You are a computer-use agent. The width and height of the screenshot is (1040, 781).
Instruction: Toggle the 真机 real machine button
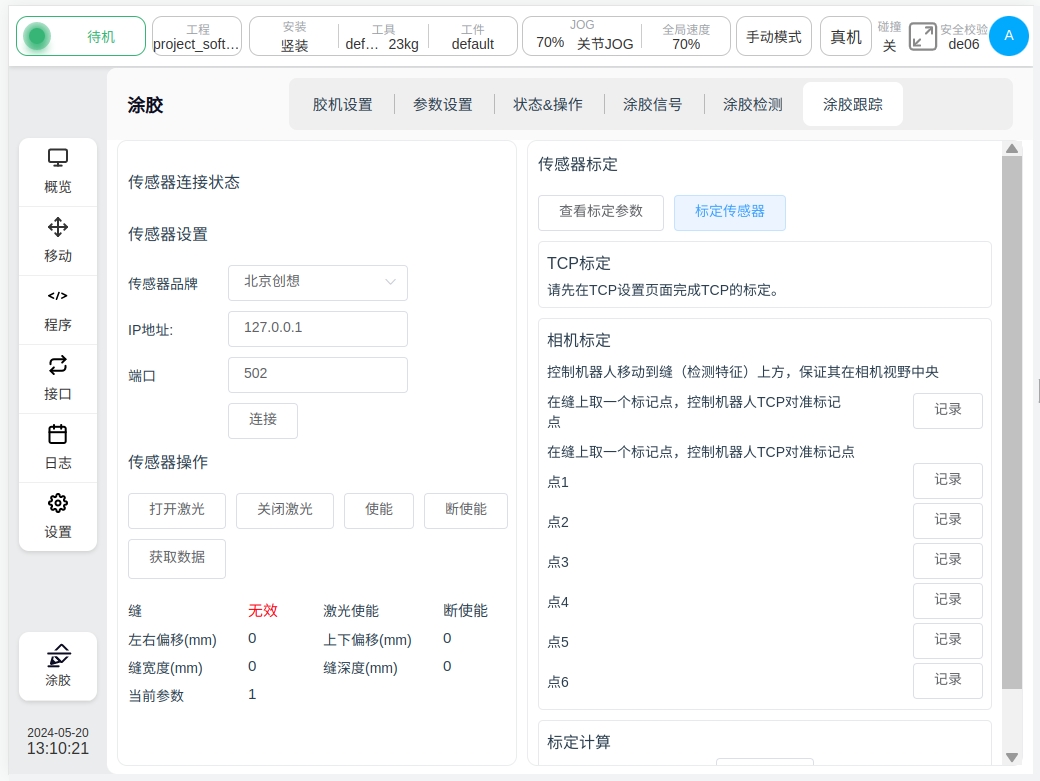[846, 37]
